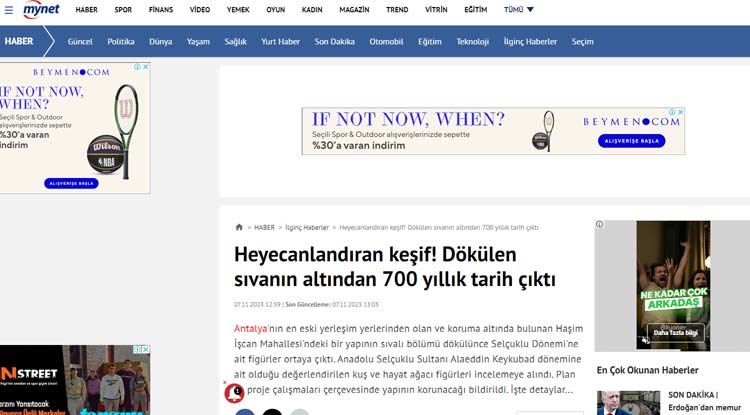Click the mynet logo
Image resolution: width=750 pixels, height=415 pixels.
click(42, 10)
